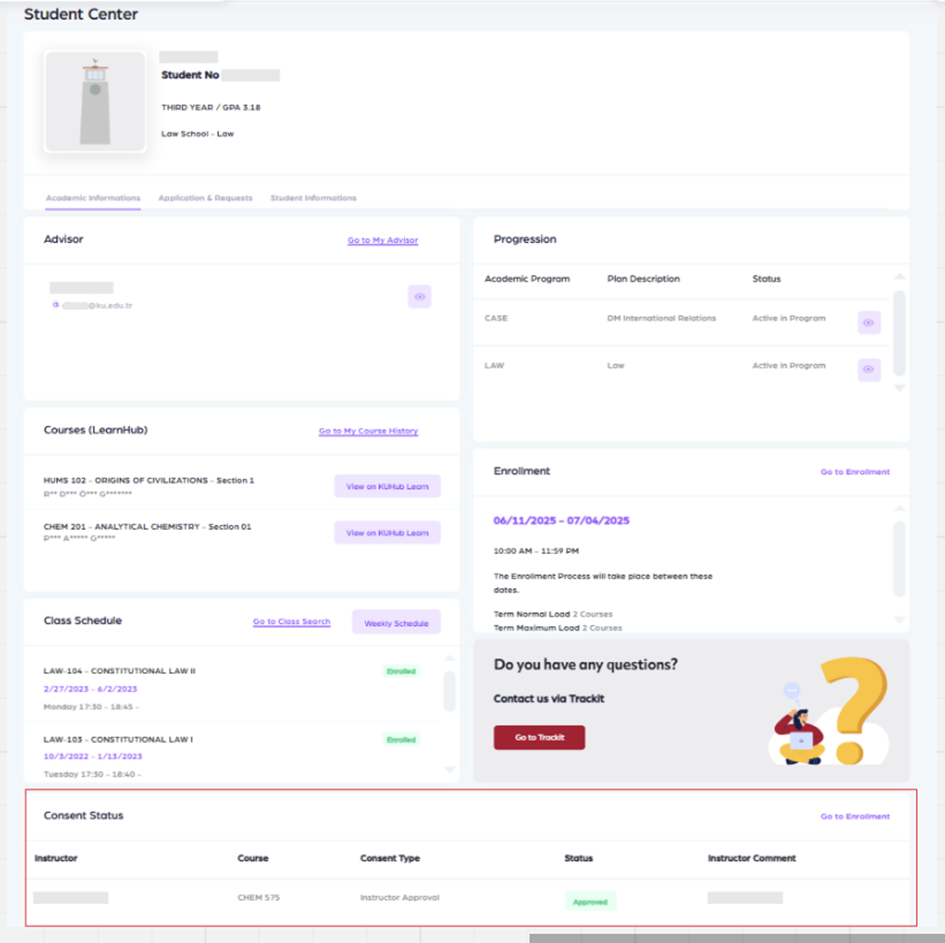View HUMS 102 on KUHub Learn
This screenshot has height=943, width=945.
(x=387, y=487)
